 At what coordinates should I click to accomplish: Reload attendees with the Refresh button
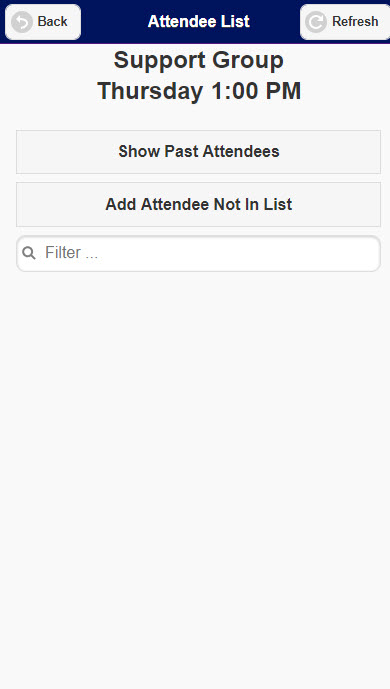point(345,22)
